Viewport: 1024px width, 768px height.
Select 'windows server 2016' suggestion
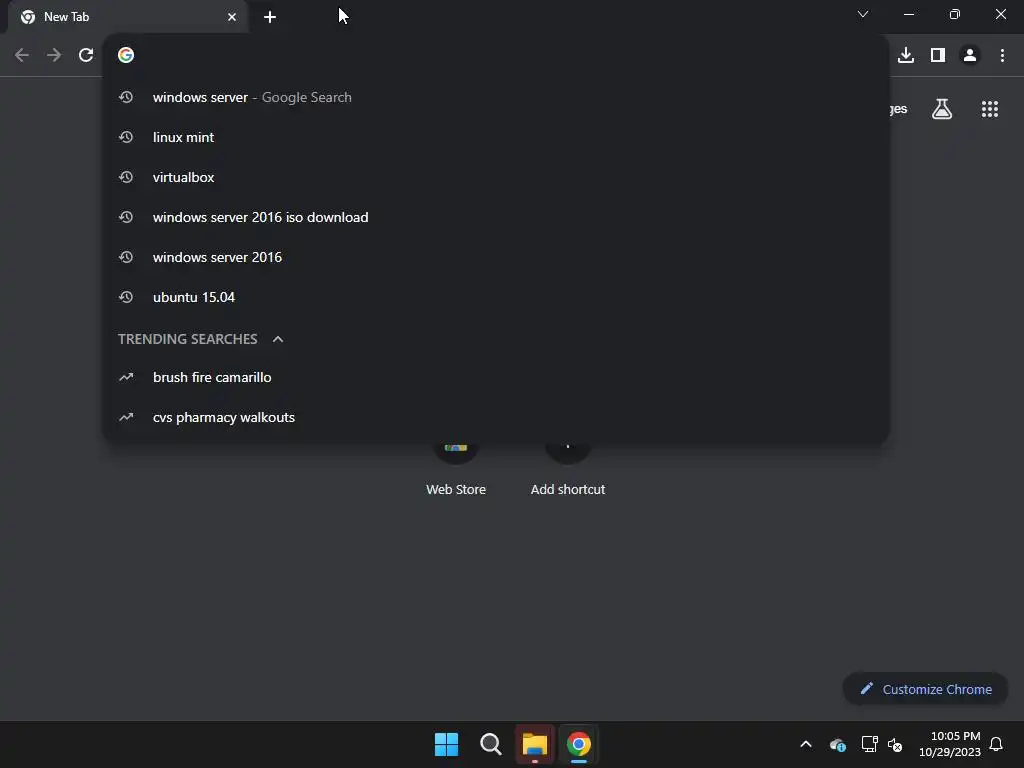pos(496,257)
